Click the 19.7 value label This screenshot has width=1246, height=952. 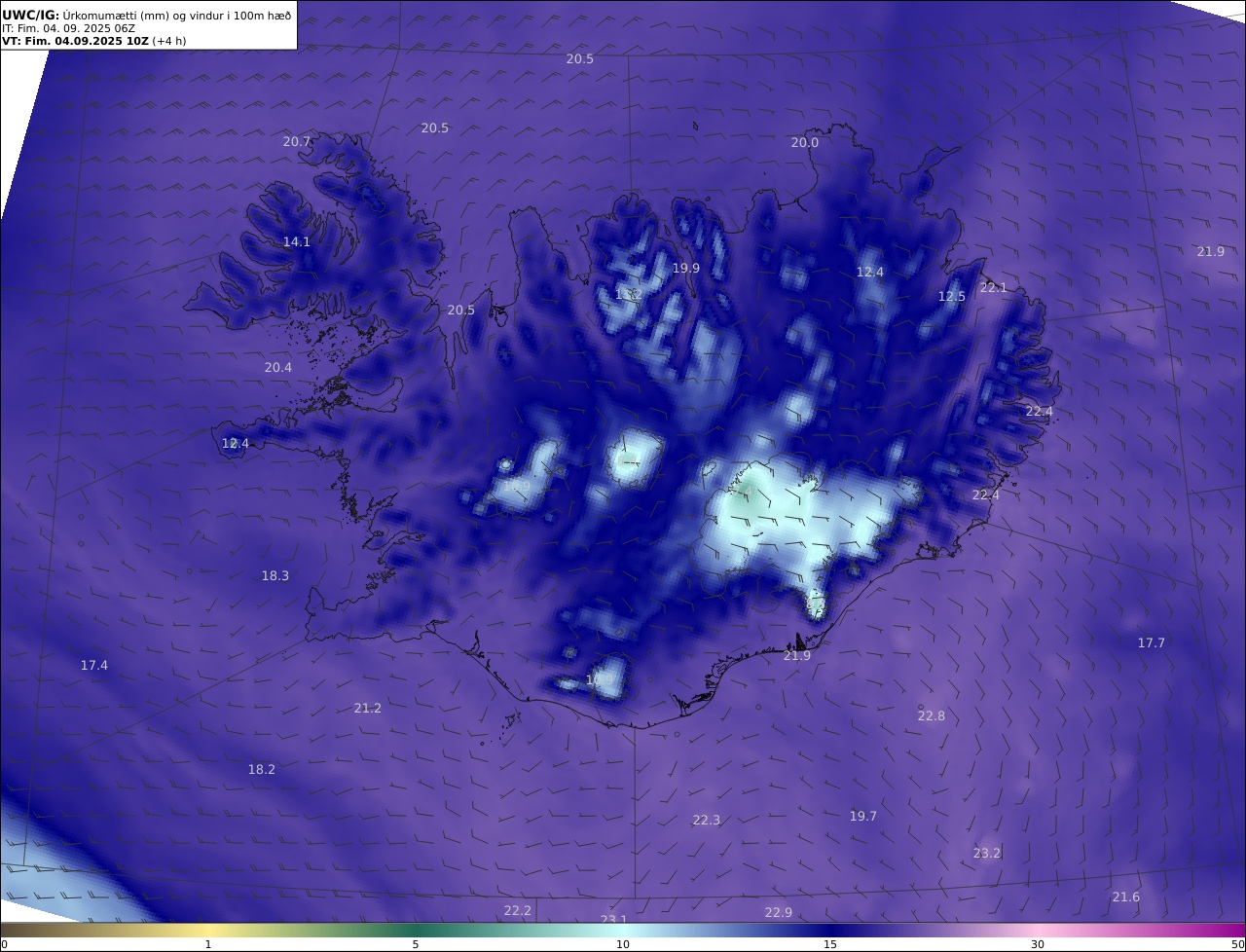(x=863, y=817)
